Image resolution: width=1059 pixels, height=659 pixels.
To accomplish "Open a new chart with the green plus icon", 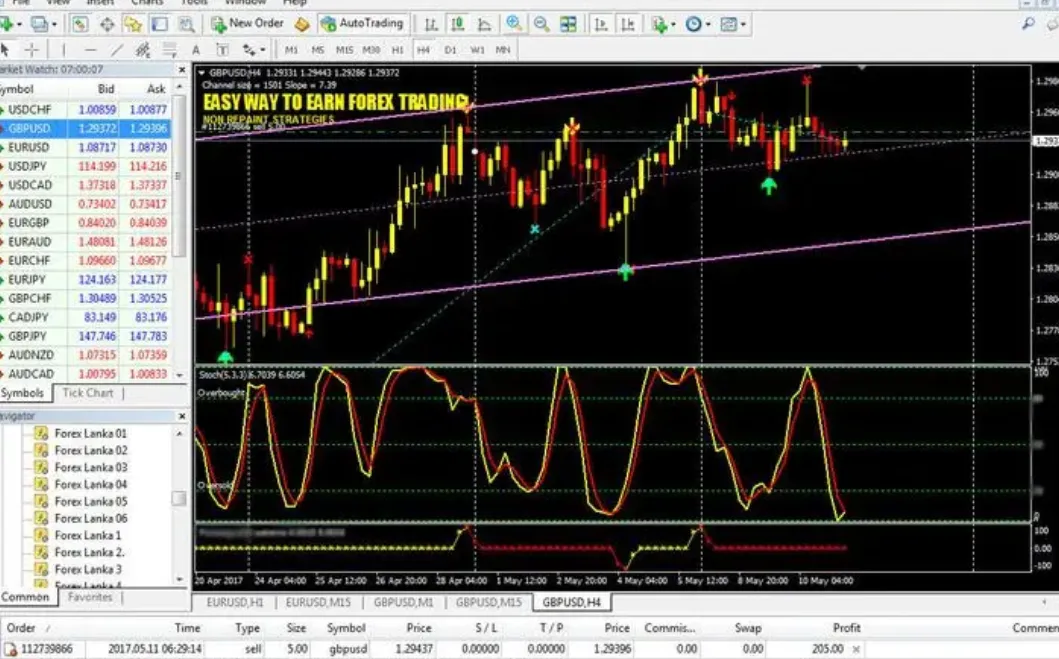I will [x=6, y=24].
